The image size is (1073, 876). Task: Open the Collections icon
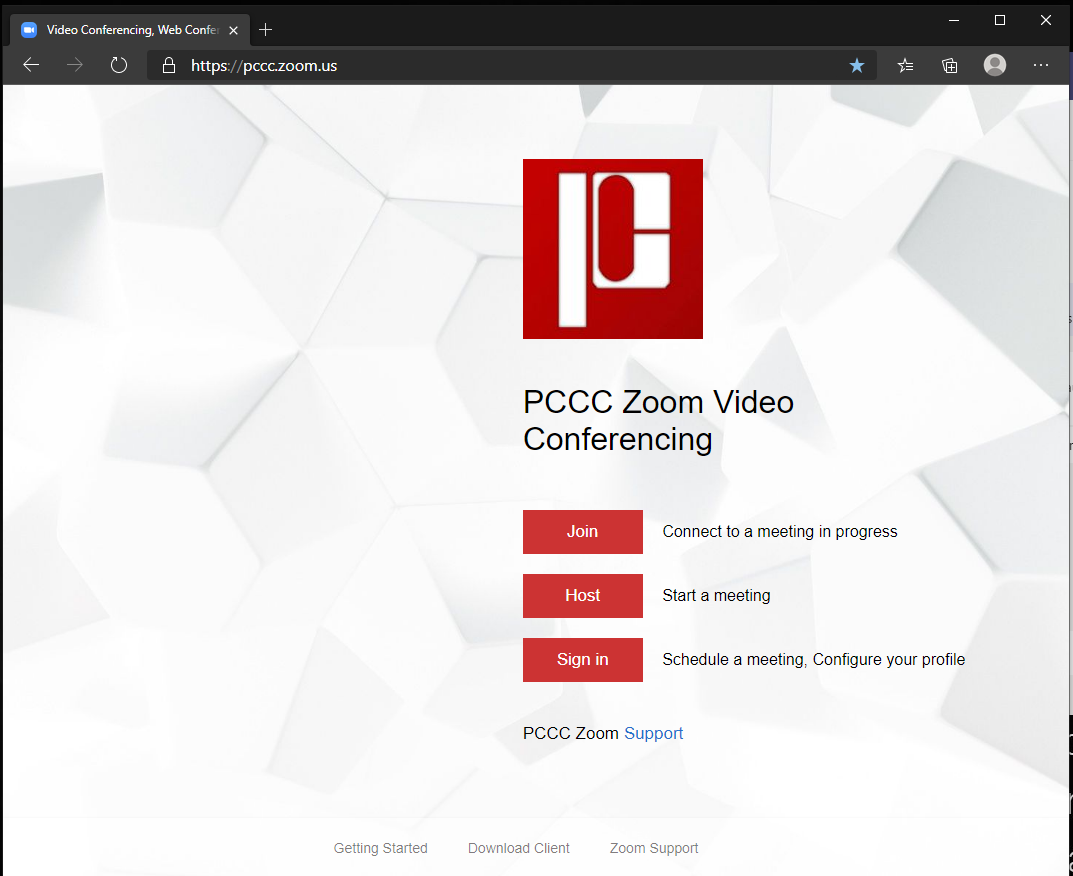(950, 65)
